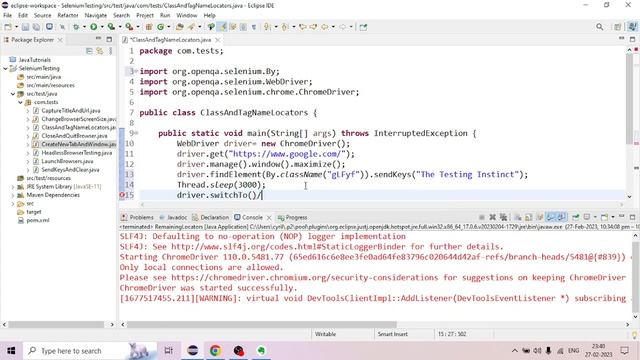Switch to the Java perspective icon
Viewport: 640px width, 360px height.
point(632,27)
